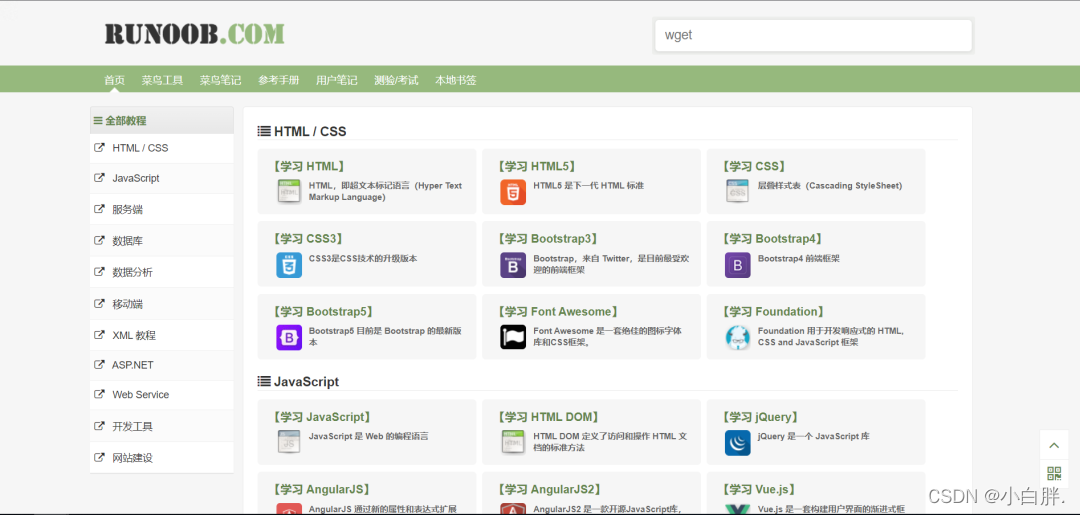
Task: Open the 【学习 JavaScript】 tutorial link
Action: [x=322, y=417]
